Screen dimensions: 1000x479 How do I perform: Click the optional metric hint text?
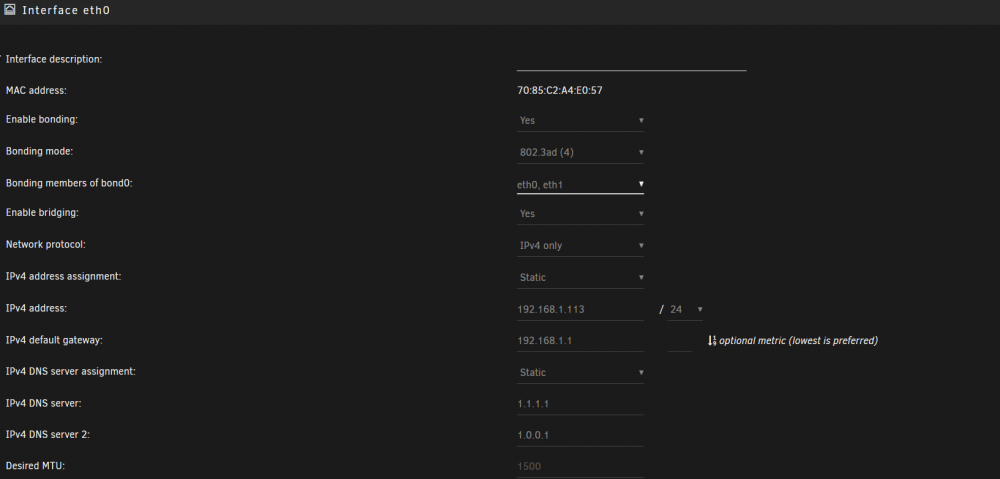pos(798,341)
